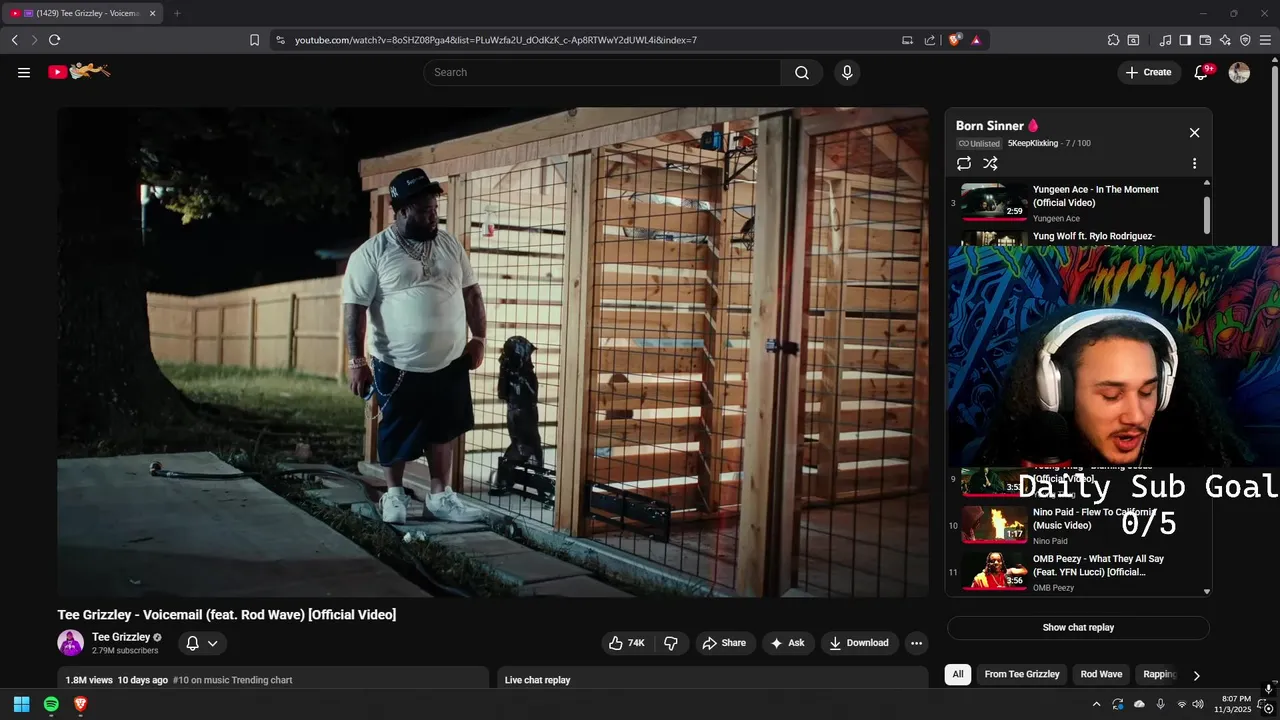Bookmark this page icon

[x=254, y=40]
